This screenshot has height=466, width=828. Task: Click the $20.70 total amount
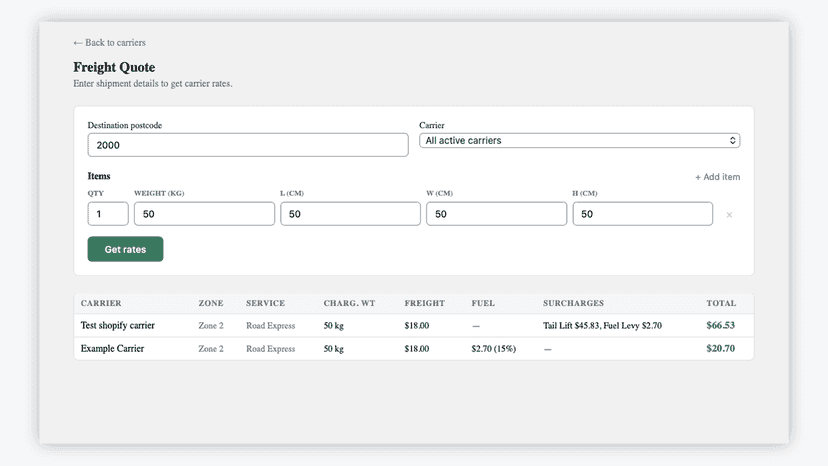coord(720,349)
